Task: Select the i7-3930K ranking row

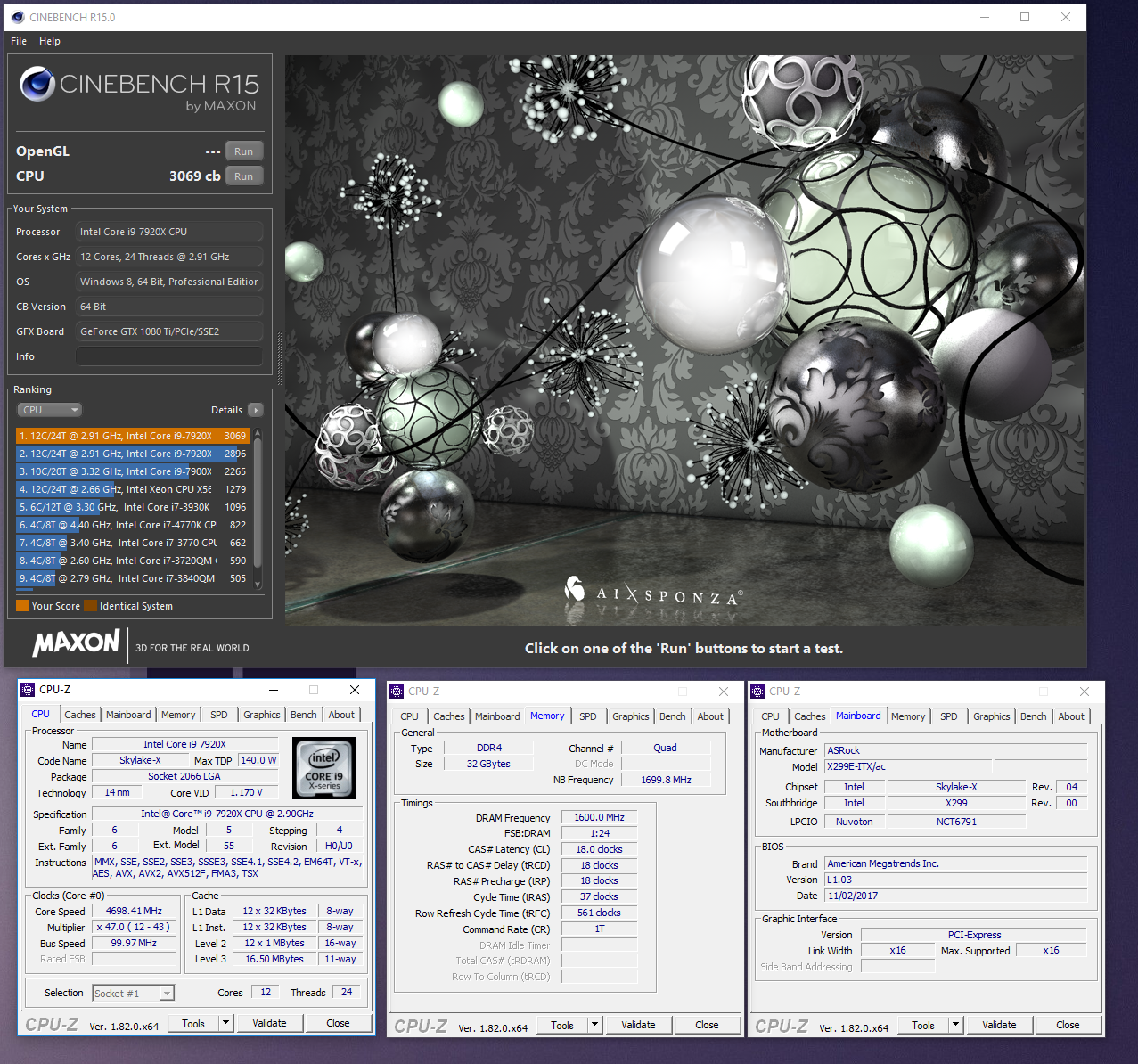Action: tap(133, 507)
